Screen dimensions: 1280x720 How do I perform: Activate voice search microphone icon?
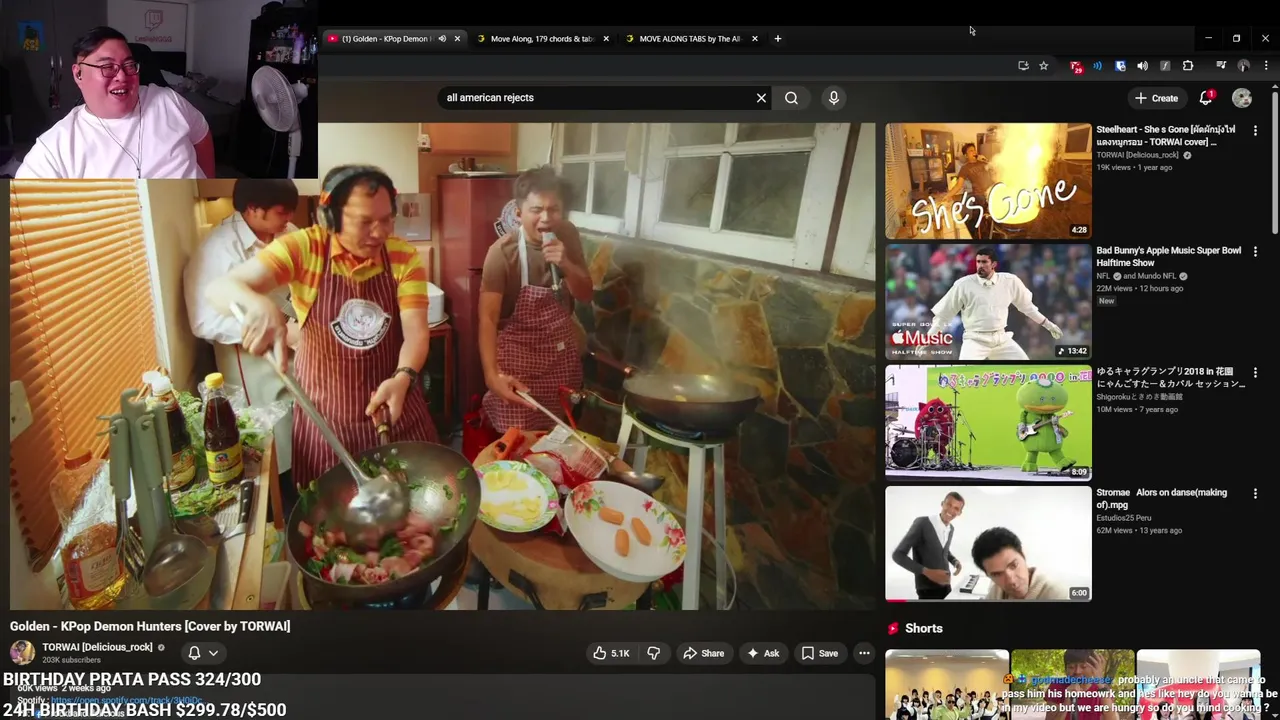click(x=834, y=98)
